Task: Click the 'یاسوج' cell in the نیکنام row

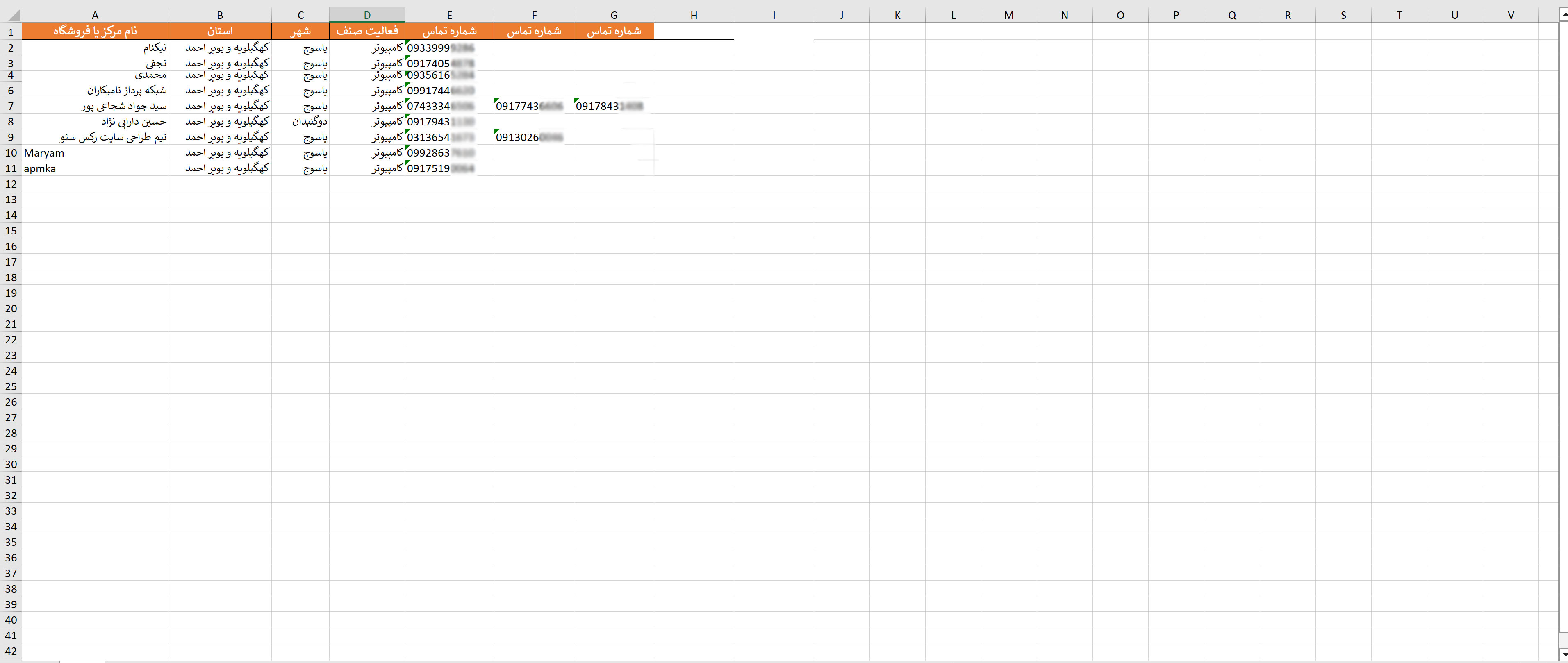Action: point(301,48)
